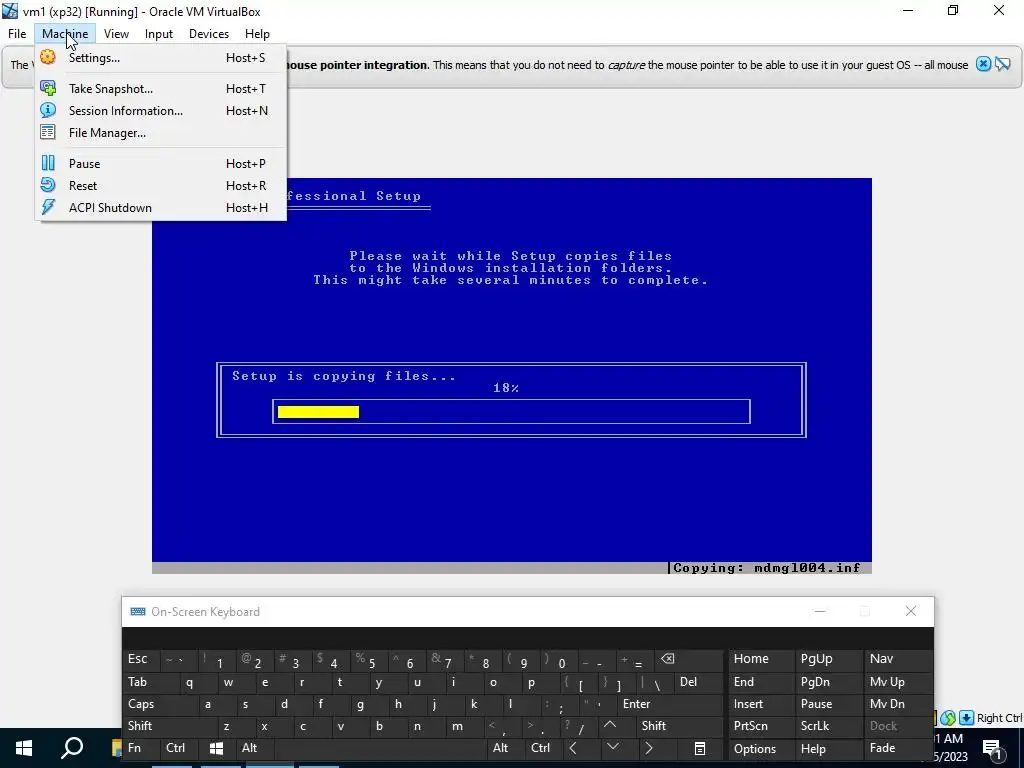
Task: Click the up arrow key
Action: (610, 726)
